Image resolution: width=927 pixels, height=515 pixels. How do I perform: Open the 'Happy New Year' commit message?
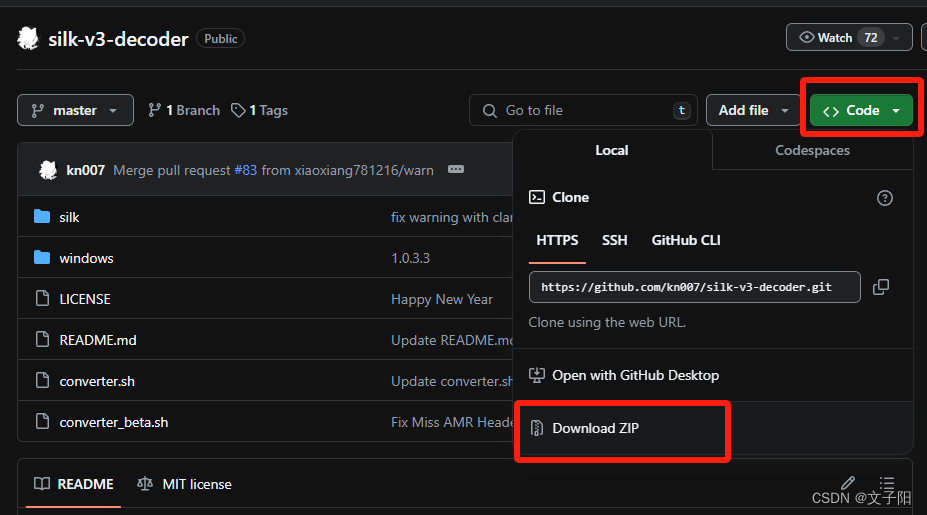(442, 299)
